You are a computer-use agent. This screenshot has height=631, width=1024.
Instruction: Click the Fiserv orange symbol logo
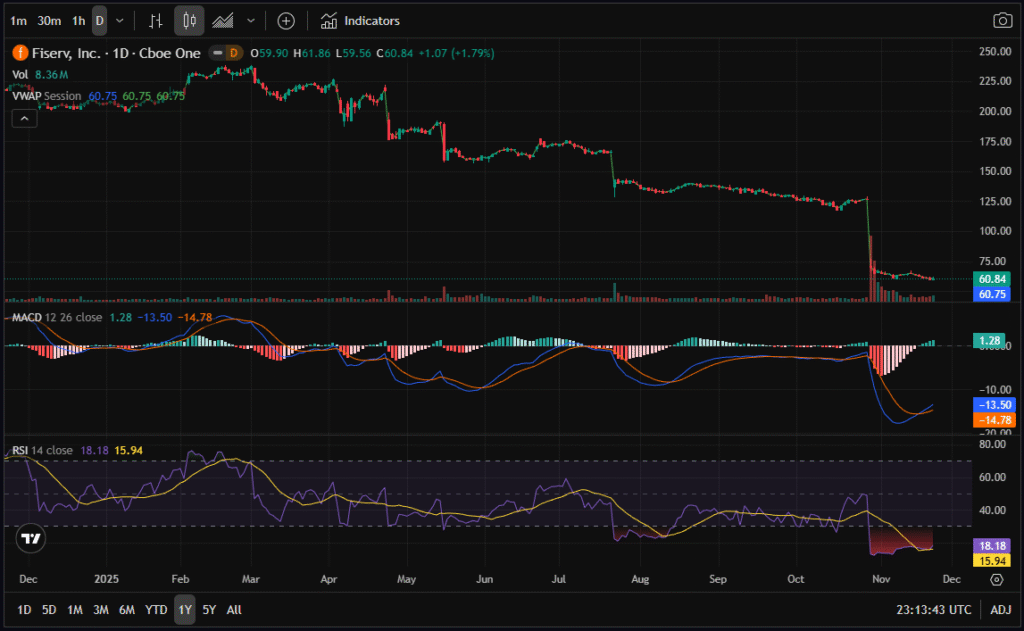pyautogui.click(x=19, y=53)
